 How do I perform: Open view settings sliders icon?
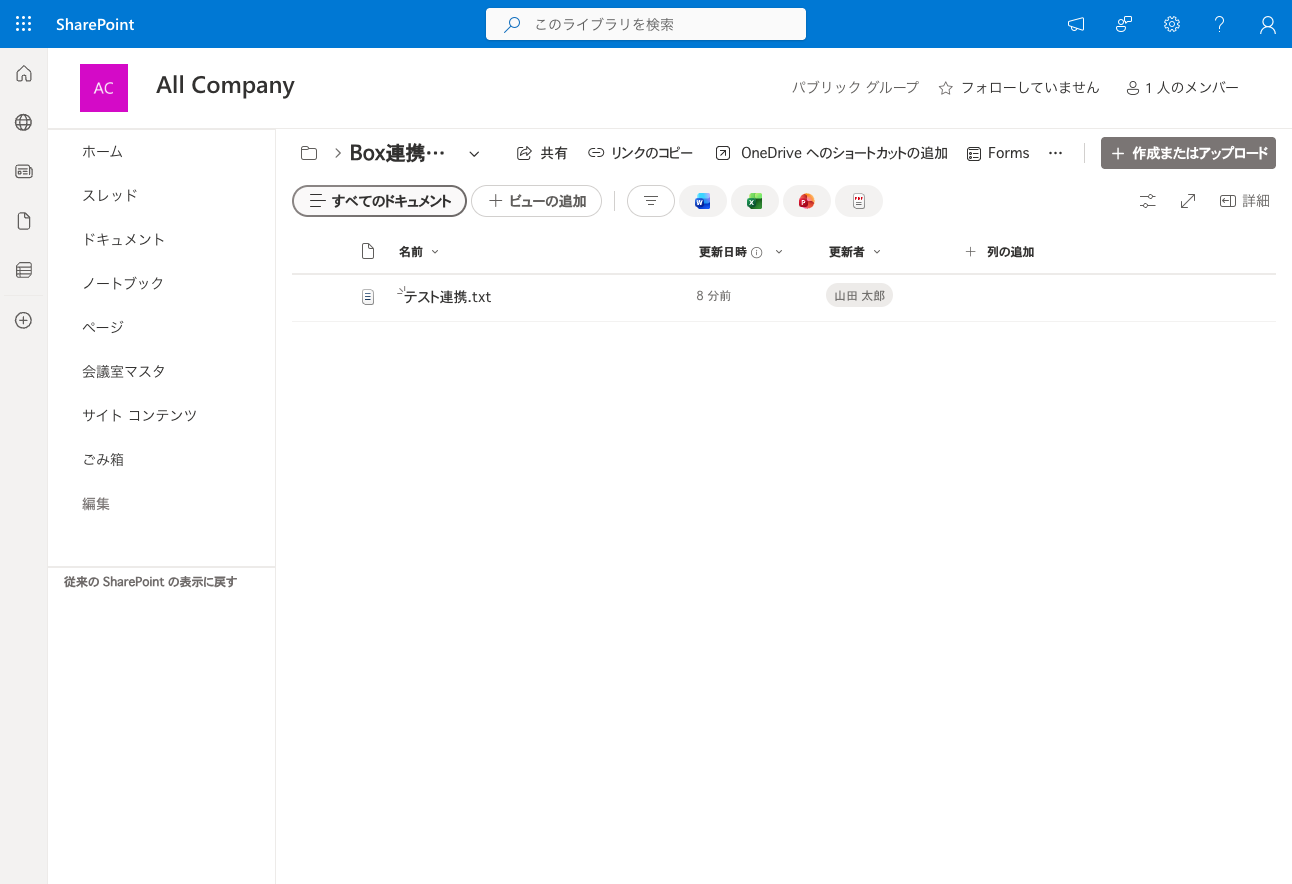tap(1148, 201)
